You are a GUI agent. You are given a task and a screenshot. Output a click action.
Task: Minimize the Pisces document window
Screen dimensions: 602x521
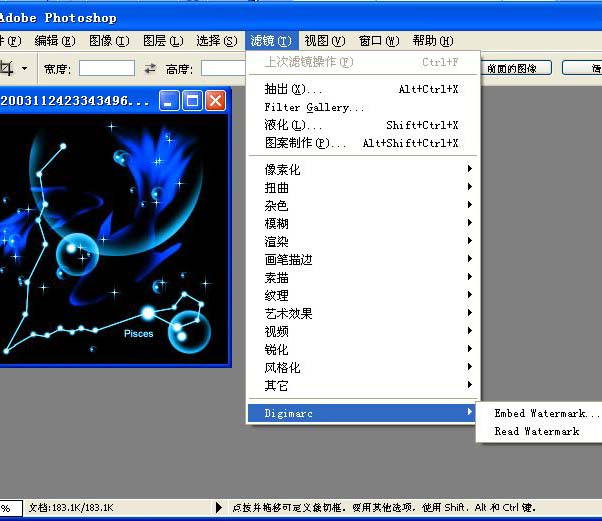click(x=170, y=100)
